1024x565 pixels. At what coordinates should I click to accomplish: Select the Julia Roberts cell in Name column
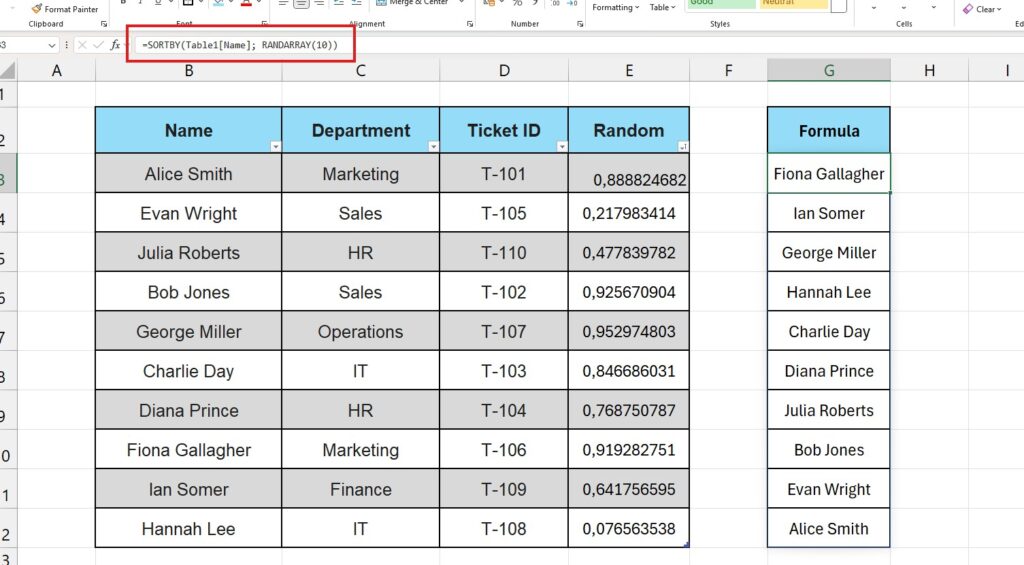click(x=189, y=252)
